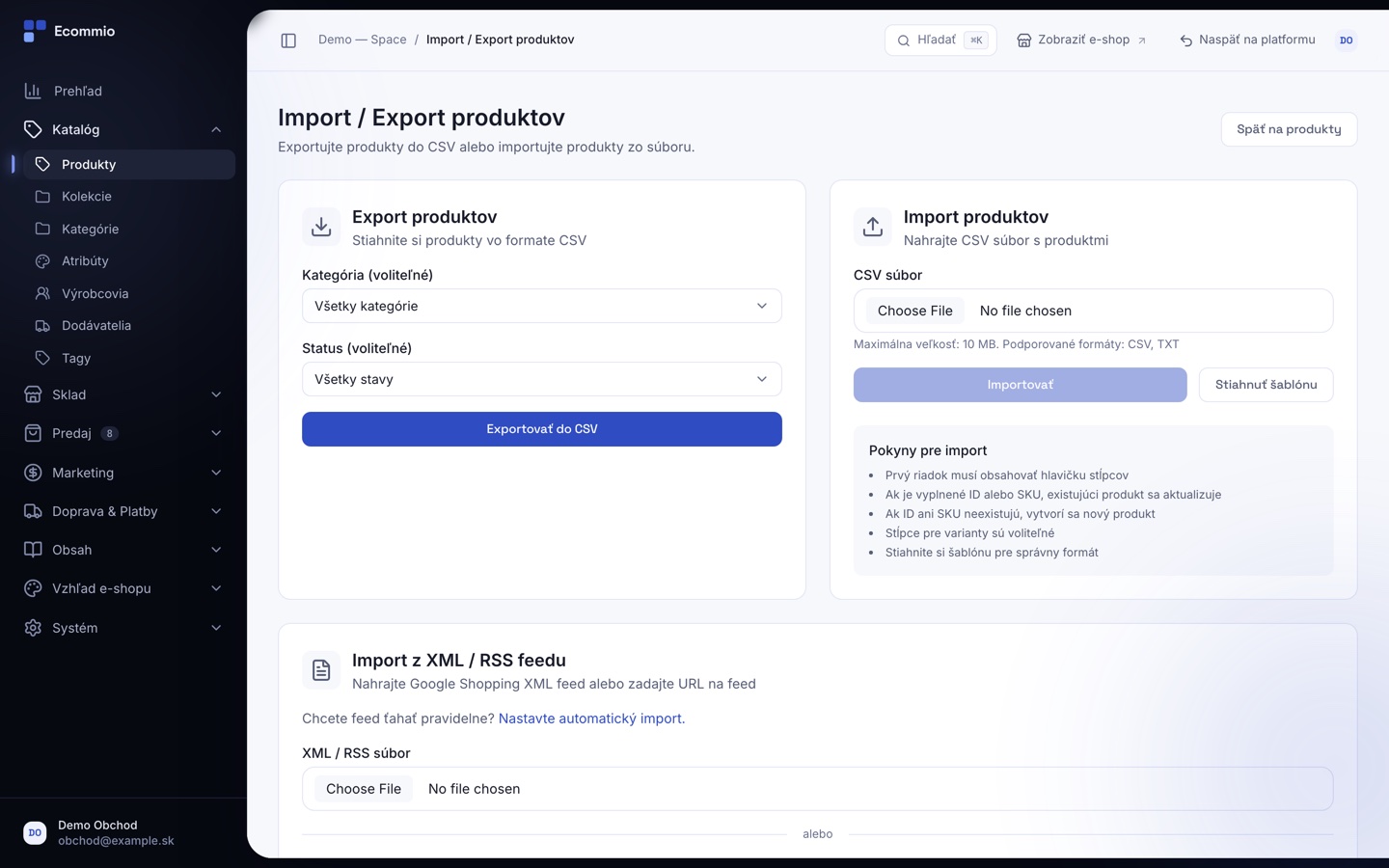Open the Hľadať search box
The image size is (1389, 868).
(x=940, y=40)
